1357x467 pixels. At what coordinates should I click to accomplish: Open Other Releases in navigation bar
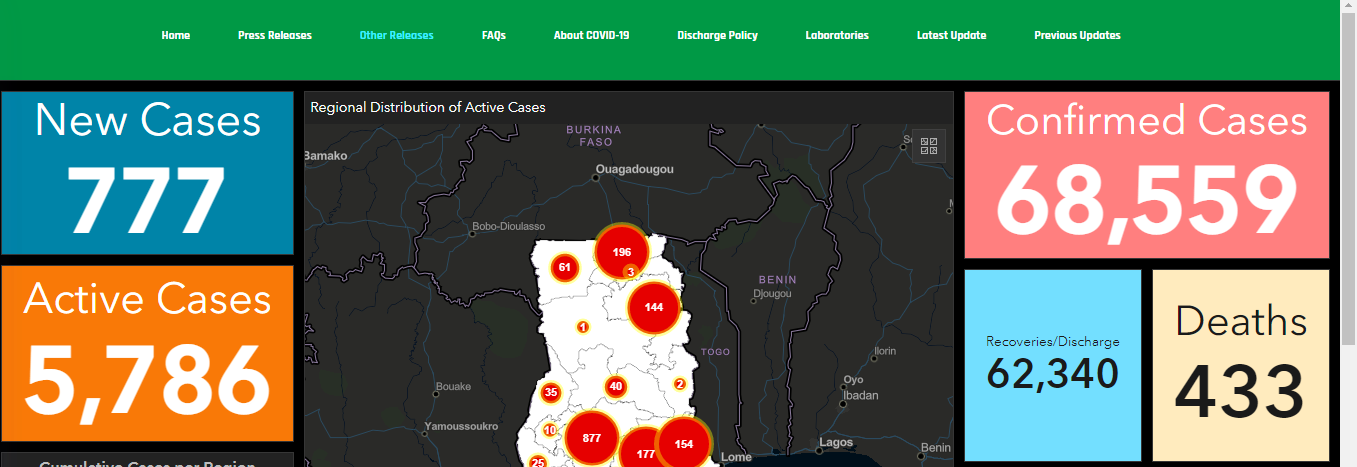397,35
